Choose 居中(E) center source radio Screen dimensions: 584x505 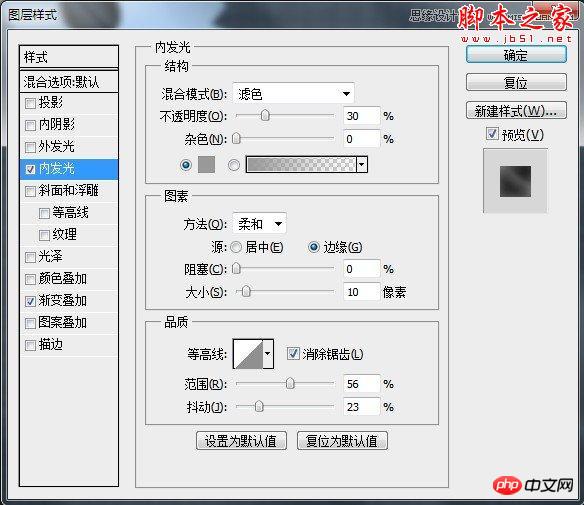236,247
